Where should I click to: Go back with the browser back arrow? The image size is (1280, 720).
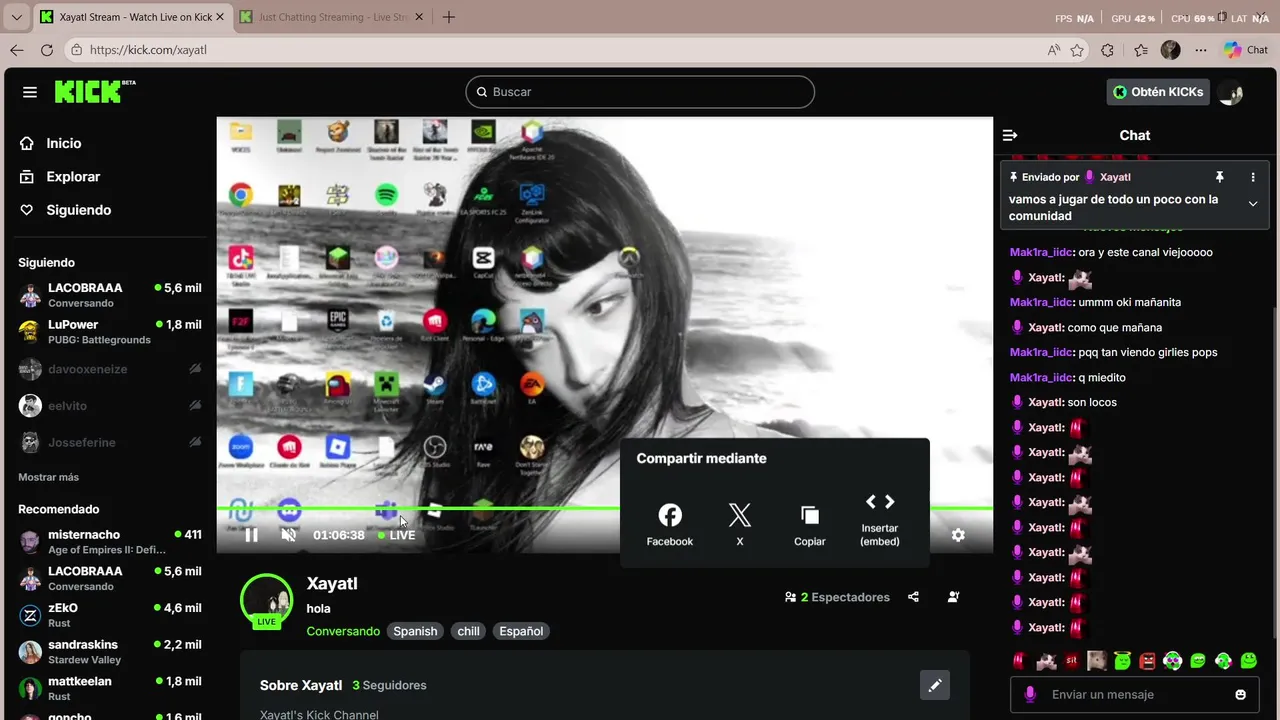[x=16, y=50]
